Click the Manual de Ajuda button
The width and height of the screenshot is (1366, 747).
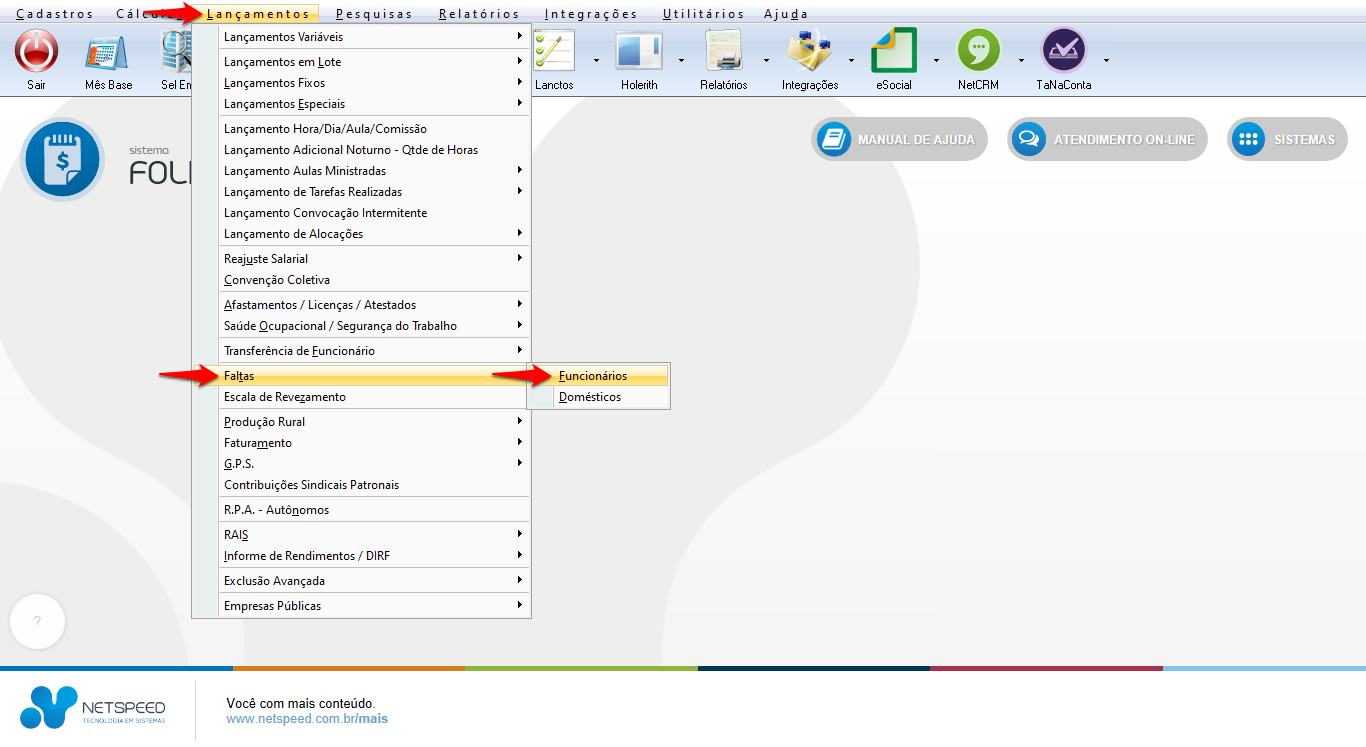point(899,140)
